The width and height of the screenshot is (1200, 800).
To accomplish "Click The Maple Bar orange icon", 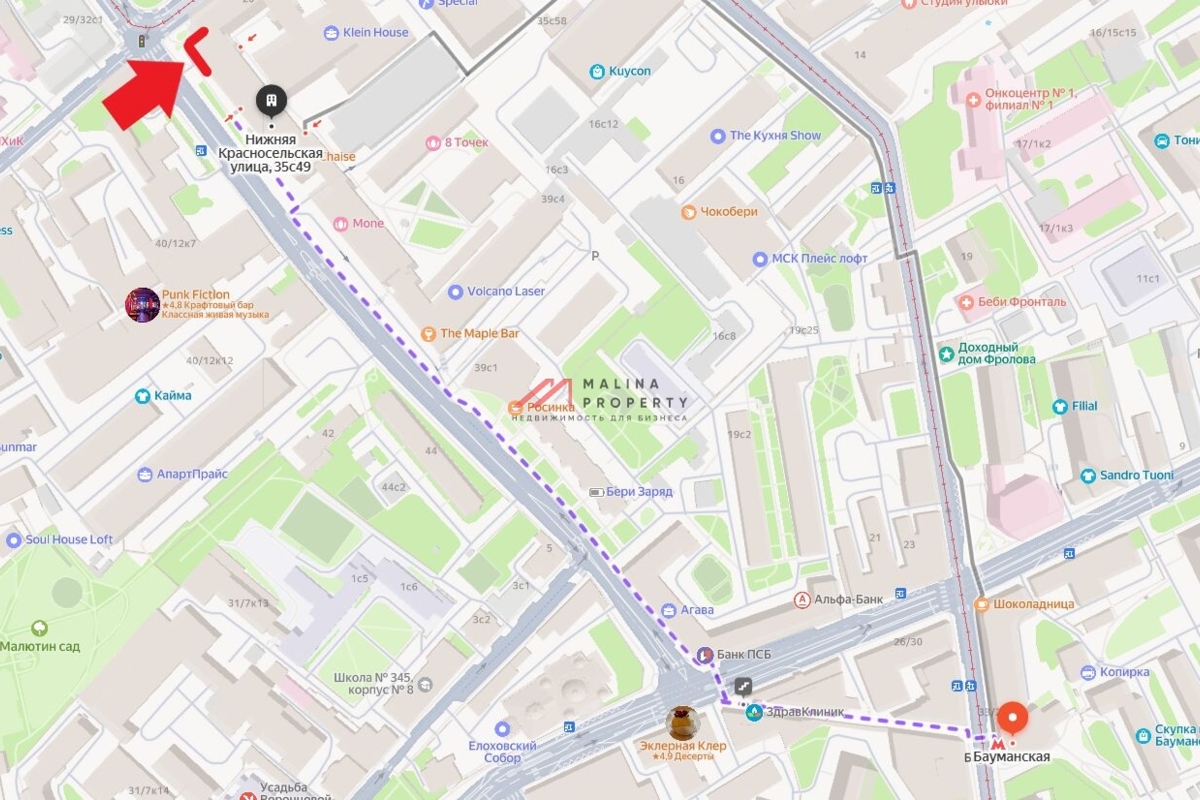I will tap(428, 333).
